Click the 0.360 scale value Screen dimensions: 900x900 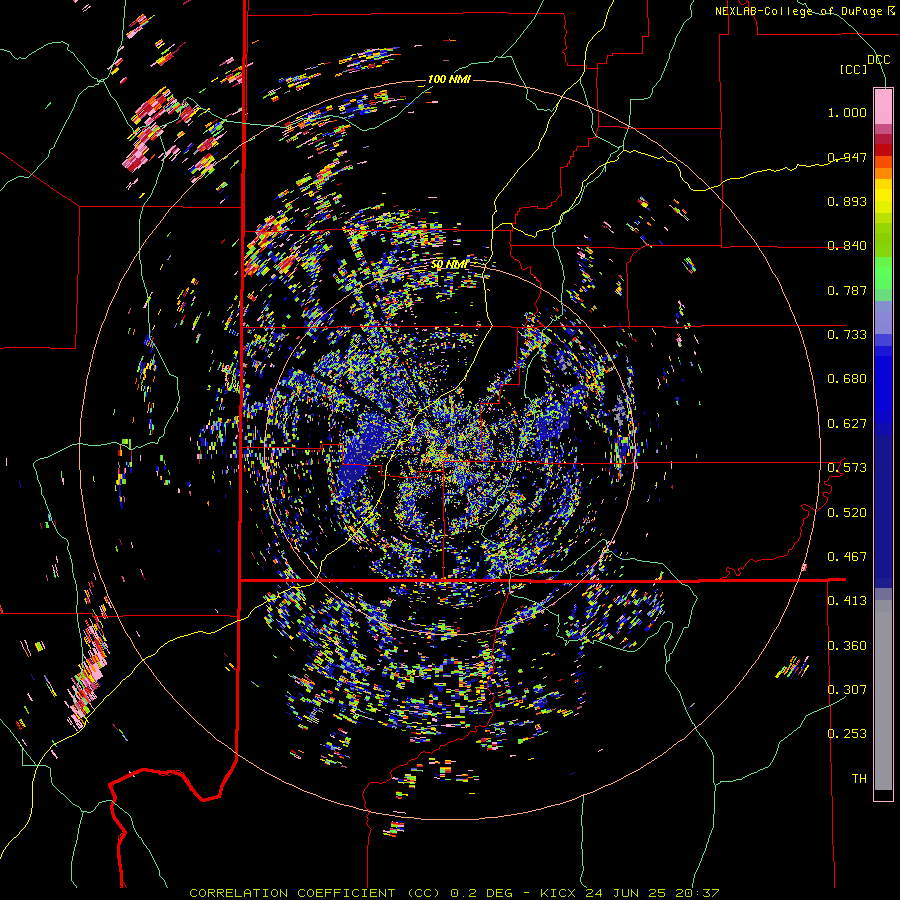847,646
